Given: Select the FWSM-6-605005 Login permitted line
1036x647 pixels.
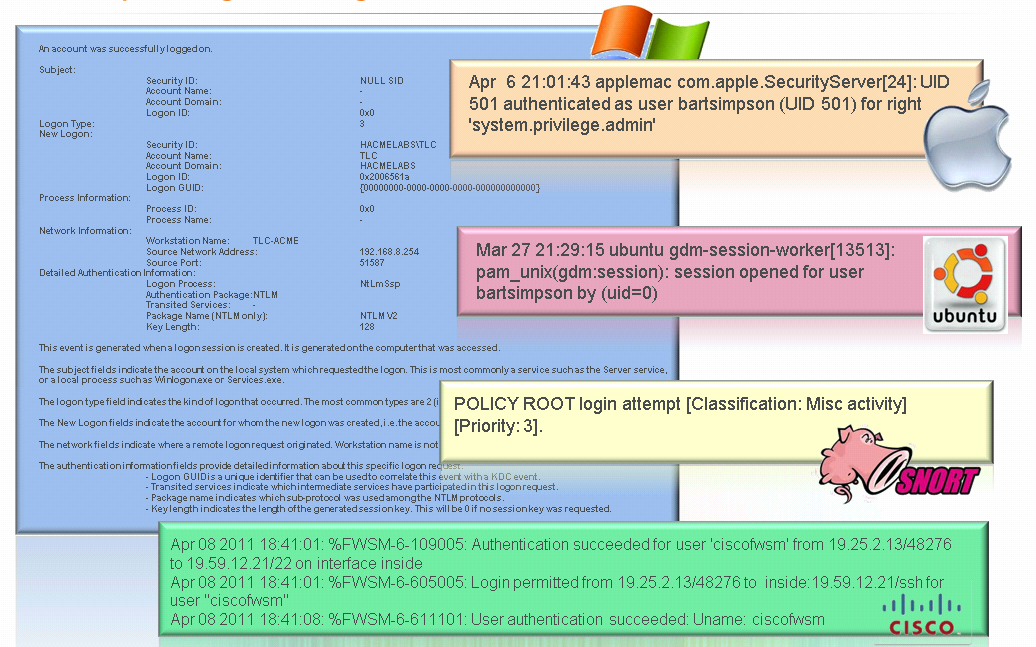Looking at the screenshot, I should coord(557,591).
